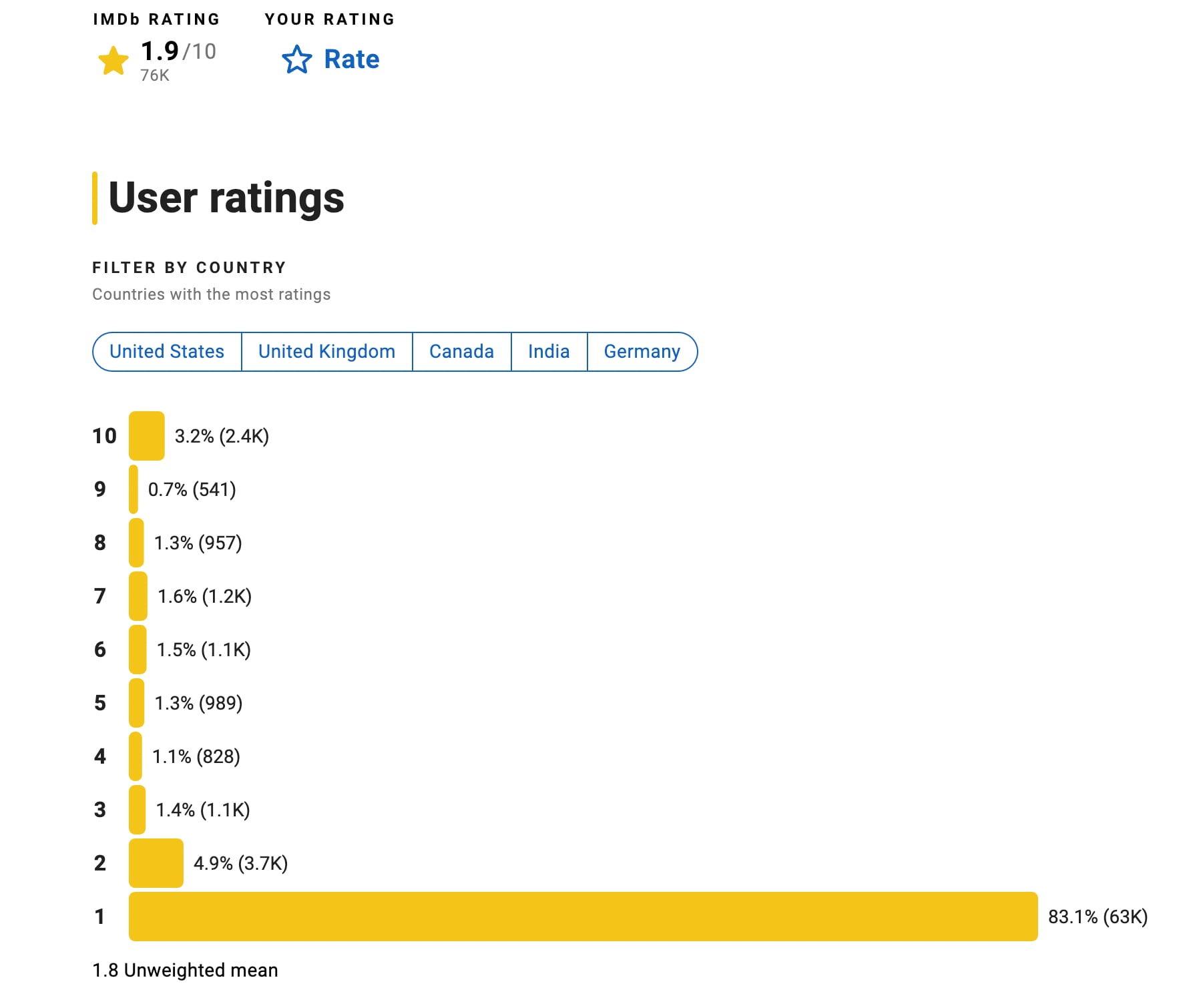Click the 6-star rating bar
Image resolution: width=1203 pixels, height=1008 pixels.
tap(138, 650)
